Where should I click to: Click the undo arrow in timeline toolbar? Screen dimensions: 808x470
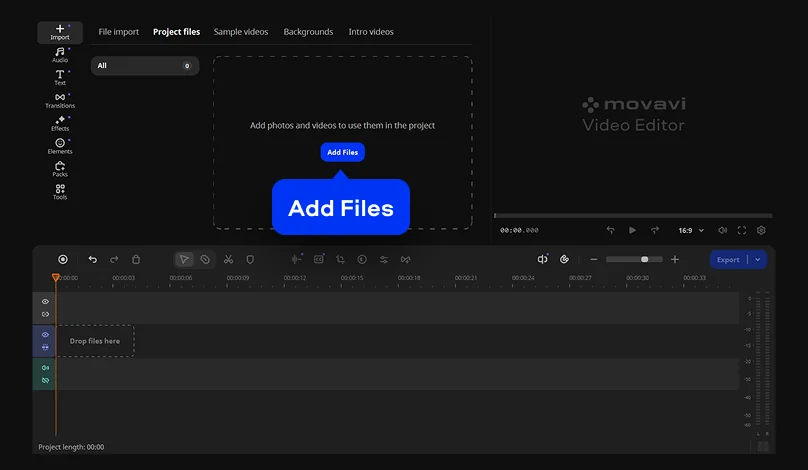pos(93,259)
